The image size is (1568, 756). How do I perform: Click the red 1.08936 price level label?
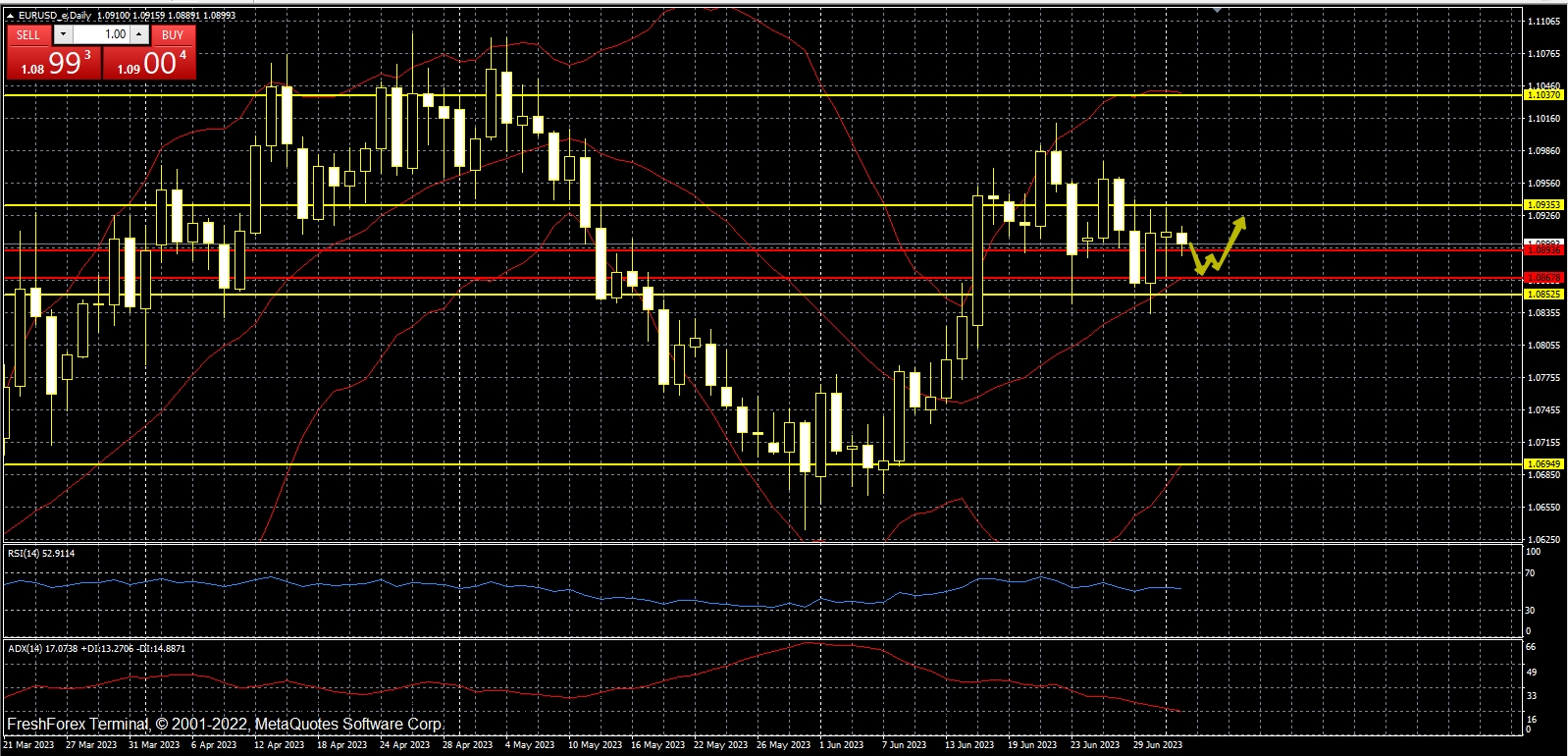pos(1542,250)
